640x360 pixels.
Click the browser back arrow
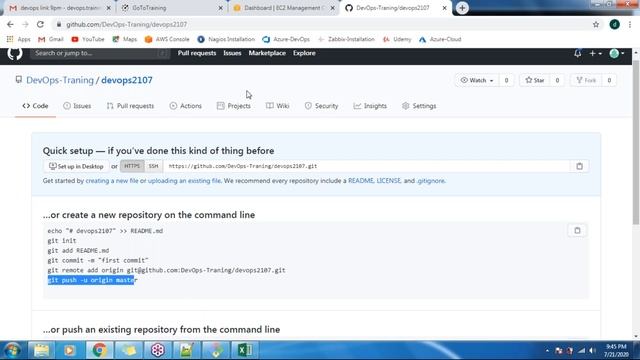10,24
